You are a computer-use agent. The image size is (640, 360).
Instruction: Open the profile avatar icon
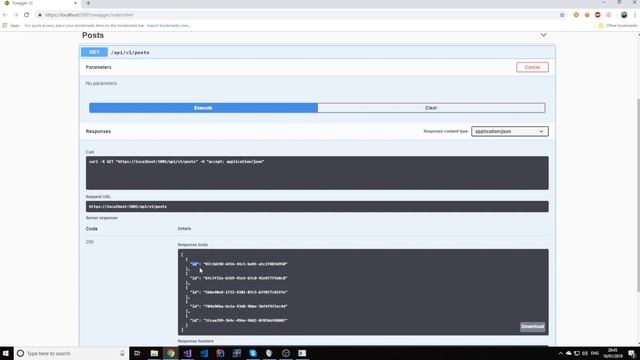[x=624, y=15]
